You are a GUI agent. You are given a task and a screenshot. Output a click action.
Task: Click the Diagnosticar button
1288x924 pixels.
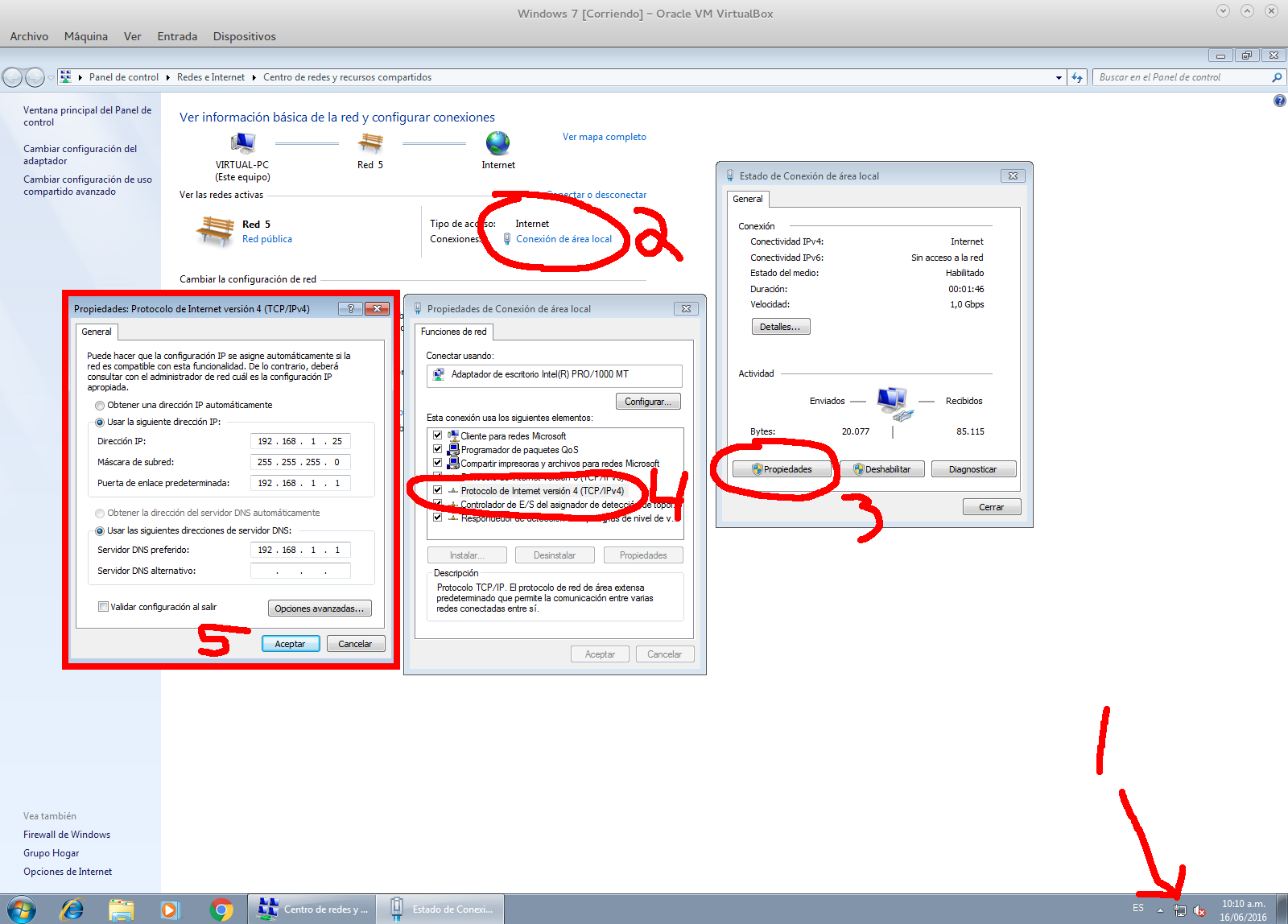click(973, 469)
